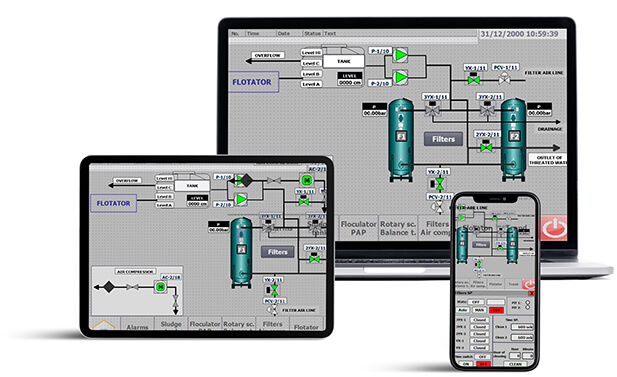
Task: Close the Filters SP popup on phone
Action: pyautogui.click(x=531, y=293)
